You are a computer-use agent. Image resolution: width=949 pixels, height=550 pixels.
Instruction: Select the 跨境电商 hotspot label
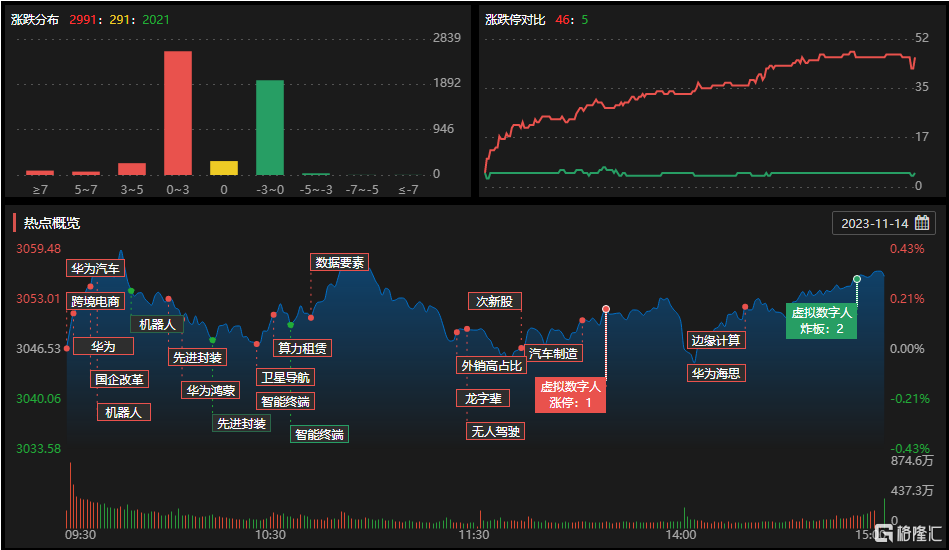click(96, 301)
